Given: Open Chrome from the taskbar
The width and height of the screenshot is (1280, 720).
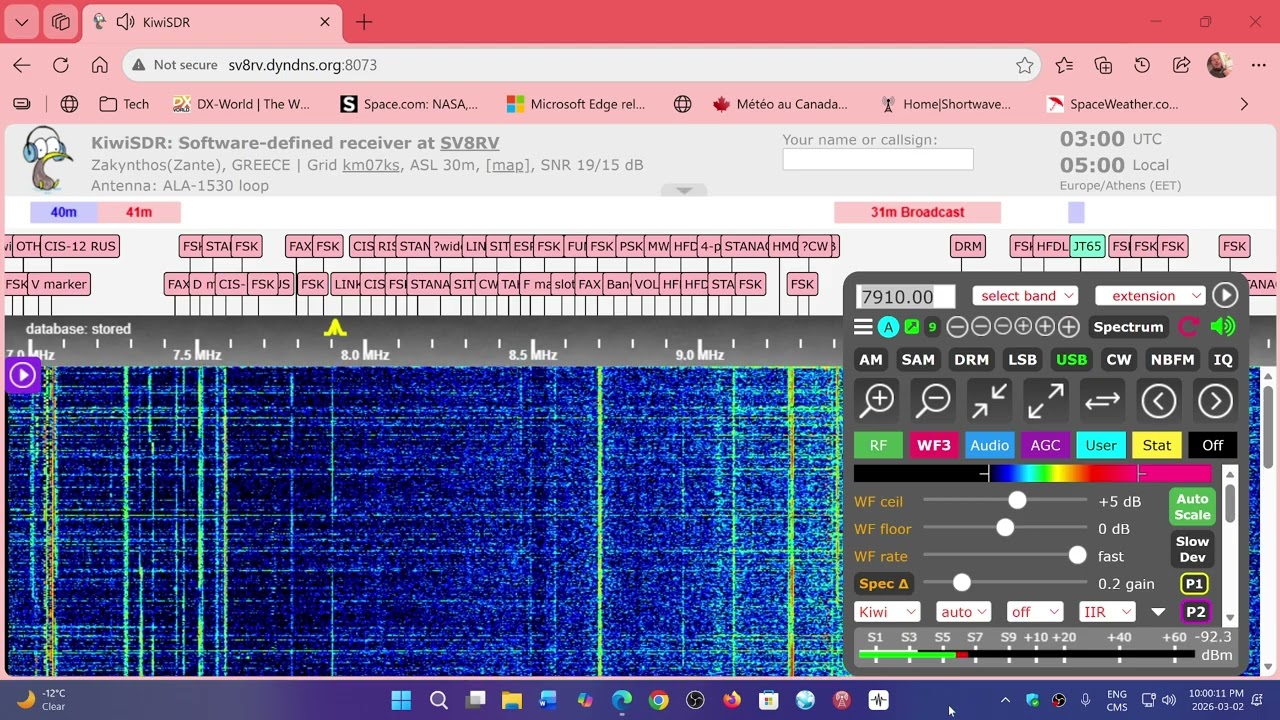Looking at the screenshot, I should (x=658, y=700).
